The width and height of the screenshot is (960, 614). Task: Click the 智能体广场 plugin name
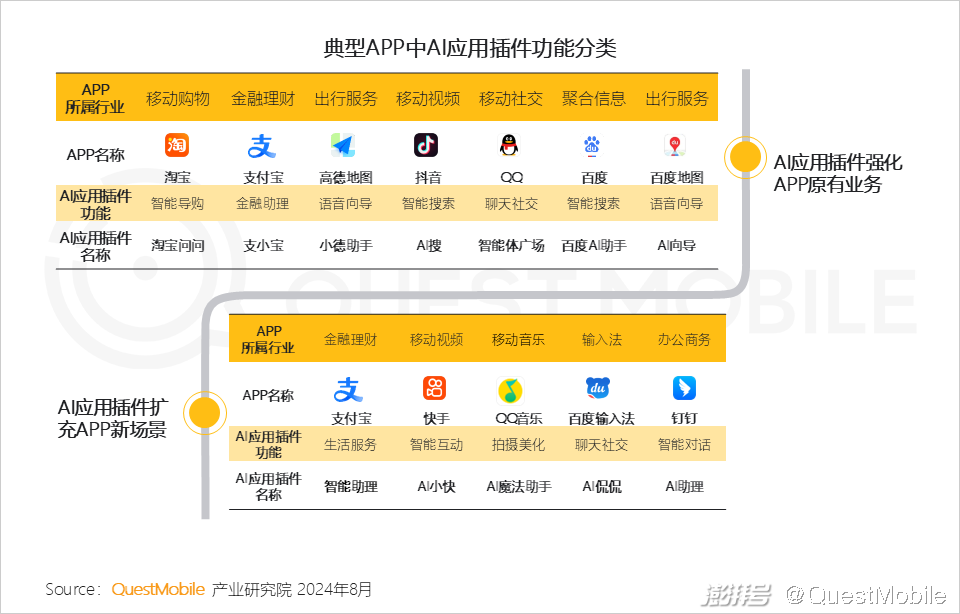(x=511, y=245)
